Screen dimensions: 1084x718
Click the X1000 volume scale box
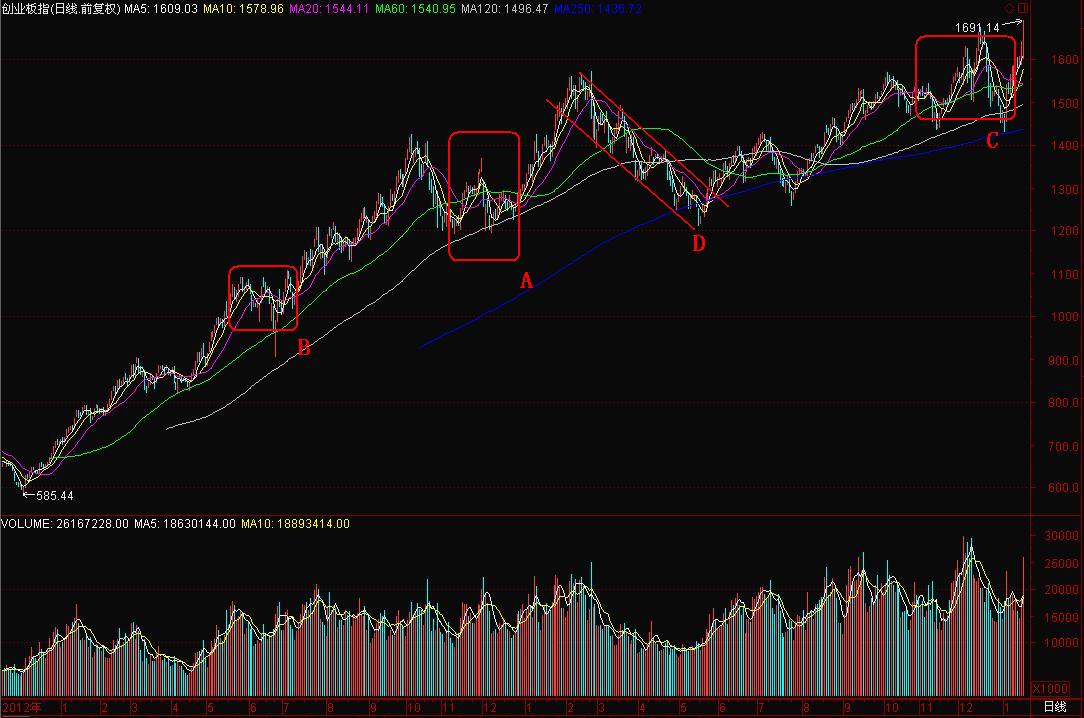(x=1050, y=688)
